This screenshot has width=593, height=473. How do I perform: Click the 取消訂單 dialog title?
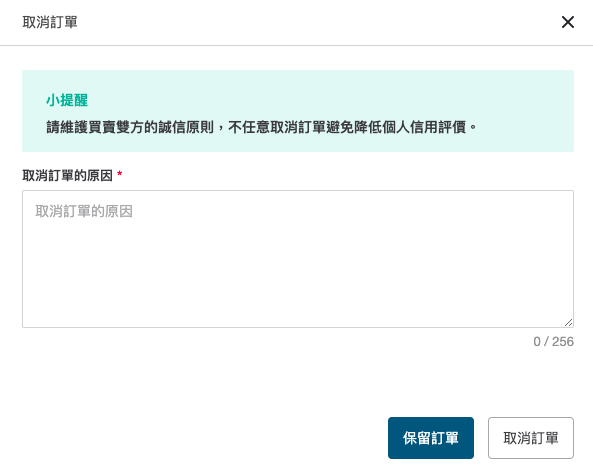tap(50, 22)
